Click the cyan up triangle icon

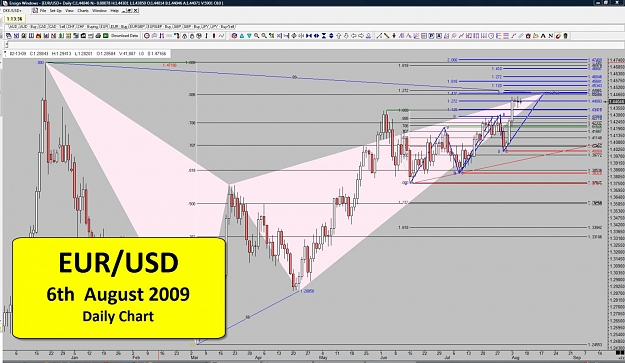pos(242,36)
